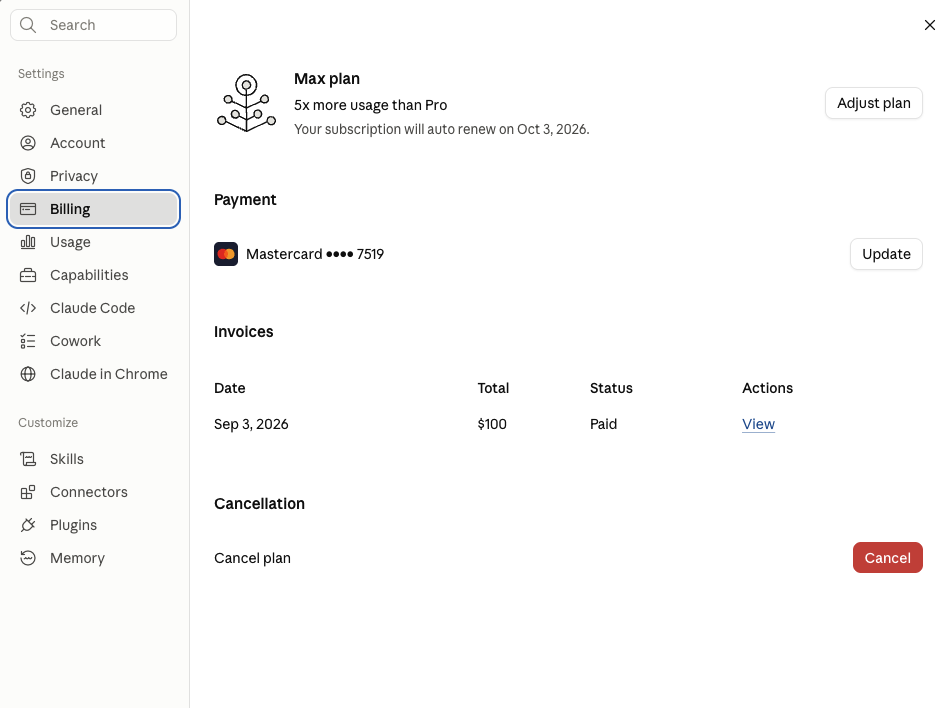Click the Usage bar chart icon
The width and height of the screenshot is (950, 708).
[x=28, y=242]
